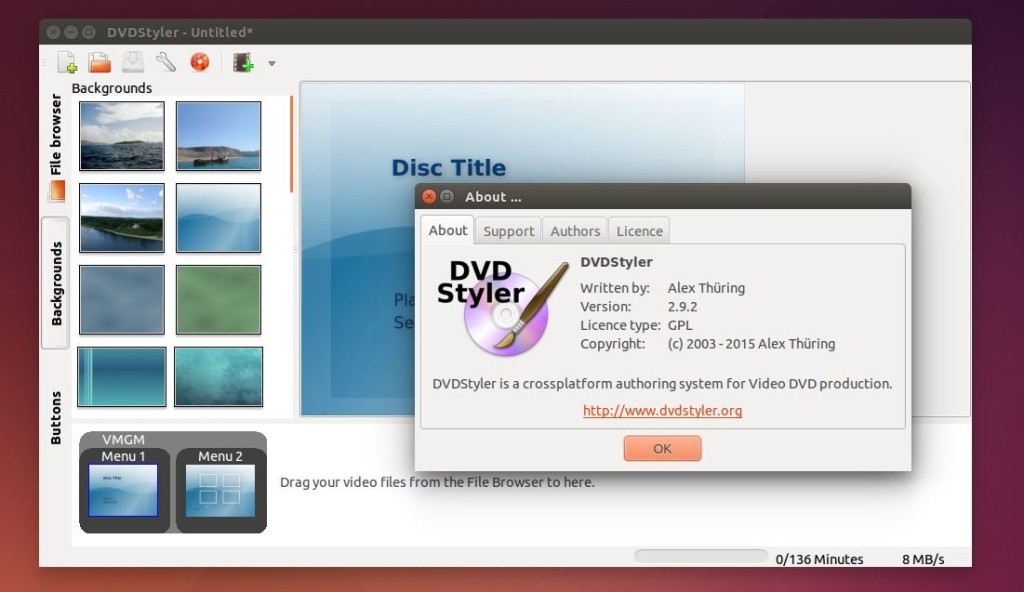Pick the blurry green background thumbnail
Image resolution: width=1024 pixels, height=592 pixels.
pos(218,299)
